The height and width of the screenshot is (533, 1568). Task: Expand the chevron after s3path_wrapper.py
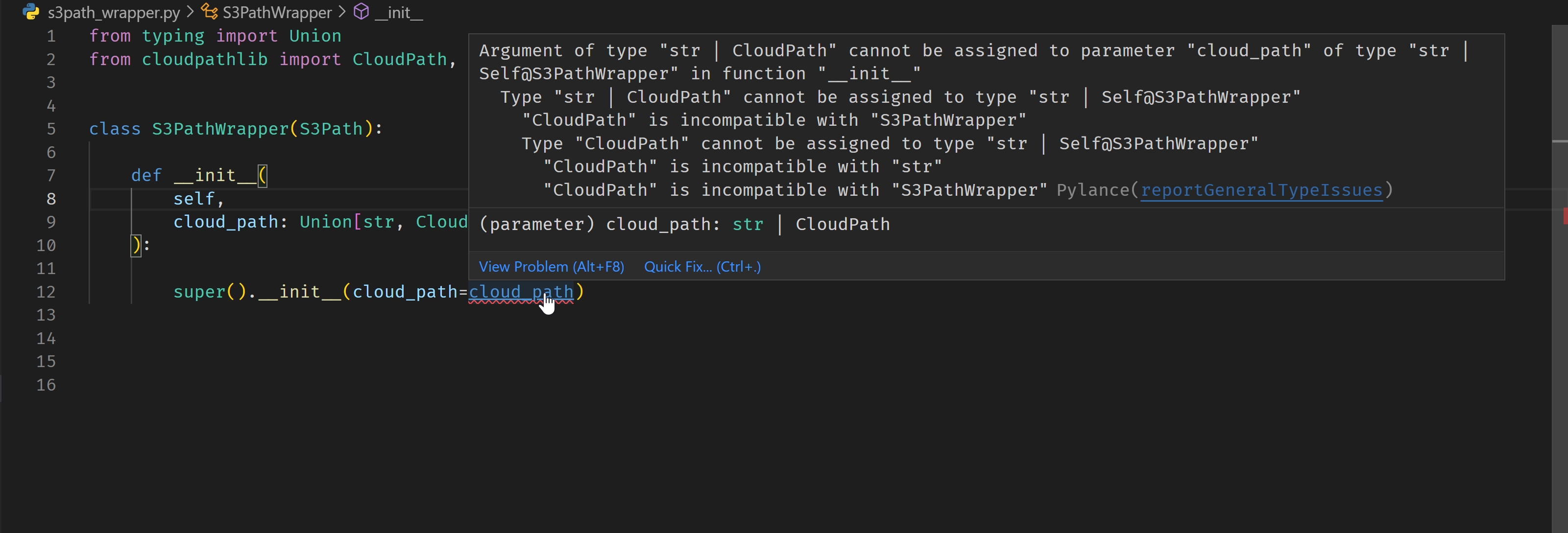[x=191, y=12]
